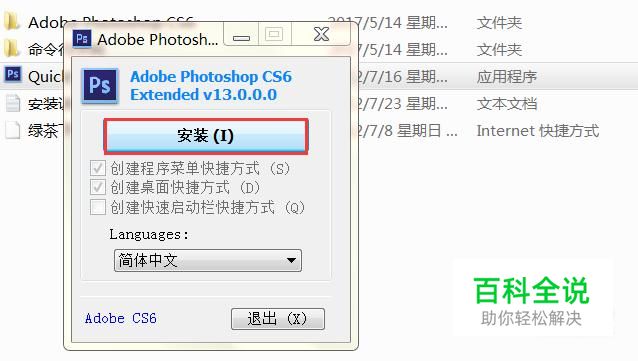Enable 创建快速启动栏快捷方式 checkbox
Viewport: 638px width, 361px height.
(98, 207)
